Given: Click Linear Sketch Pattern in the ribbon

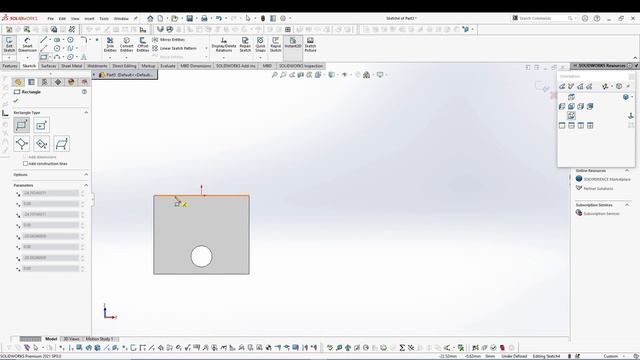Looking at the screenshot, I should (174, 48).
